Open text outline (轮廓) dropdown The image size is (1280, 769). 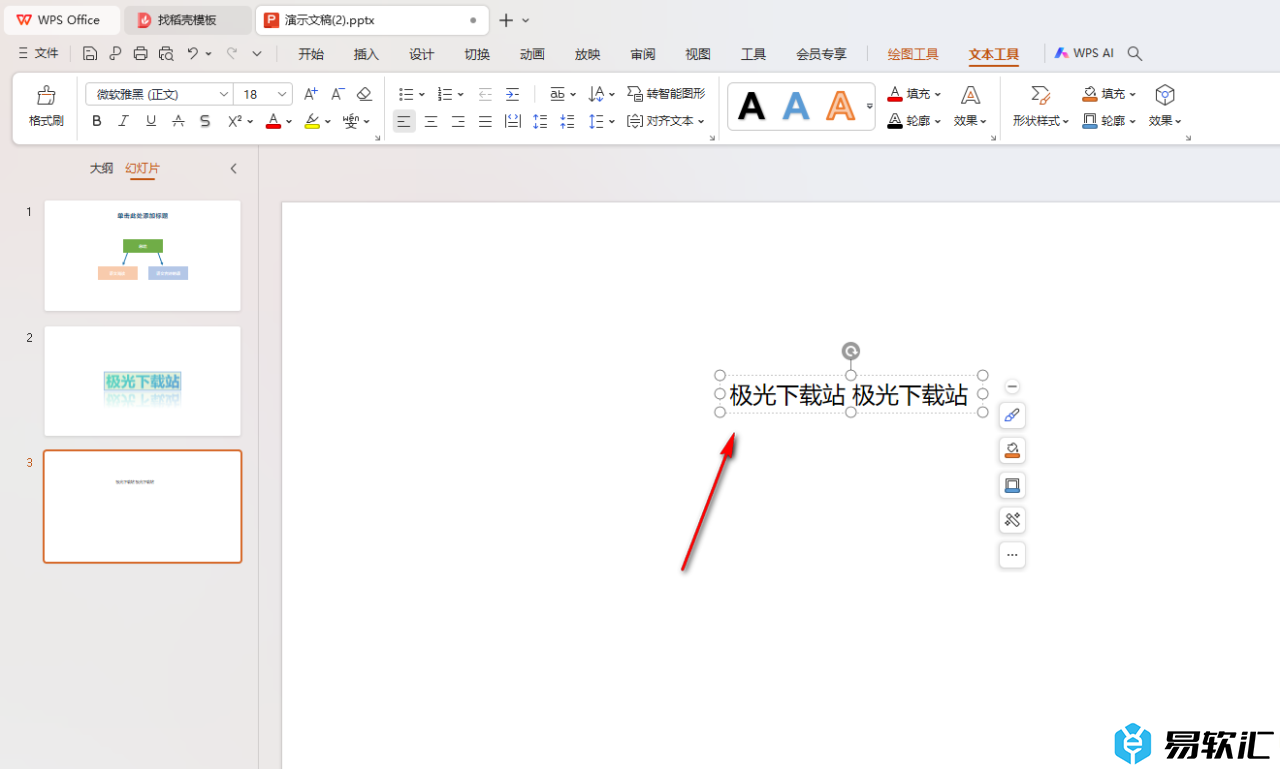915,121
